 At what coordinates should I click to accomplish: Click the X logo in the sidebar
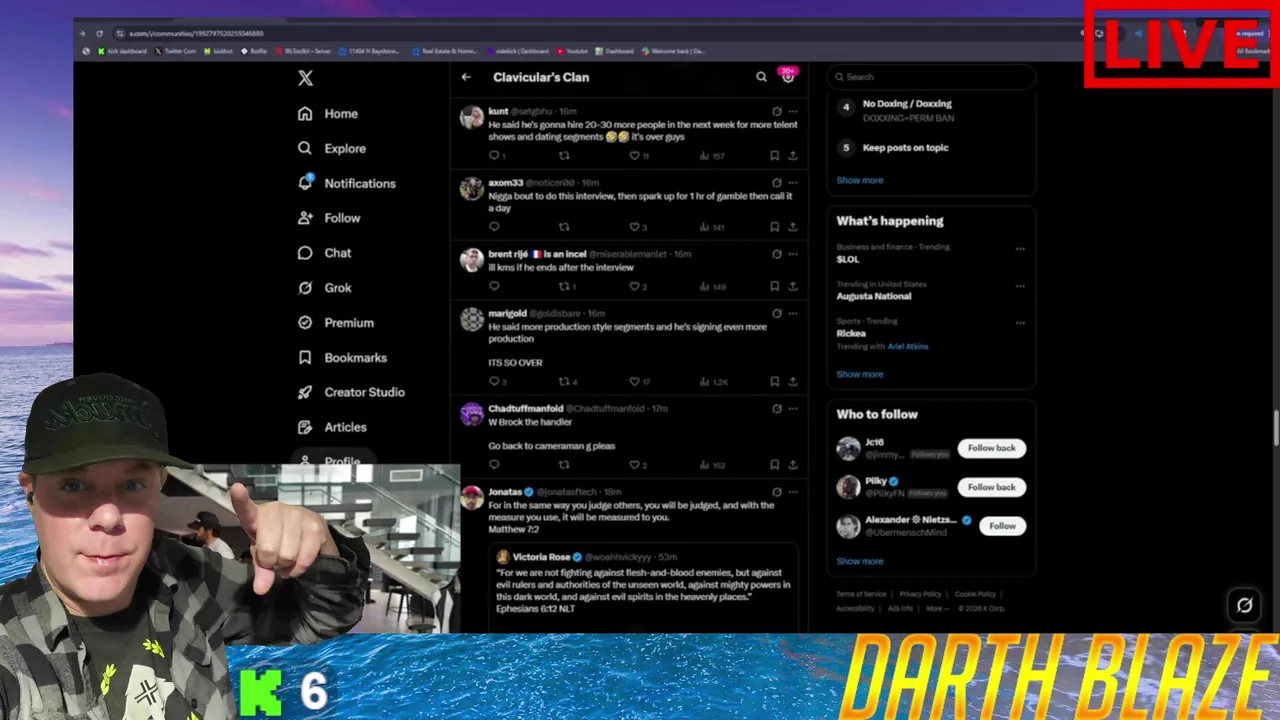pyautogui.click(x=305, y=77)
